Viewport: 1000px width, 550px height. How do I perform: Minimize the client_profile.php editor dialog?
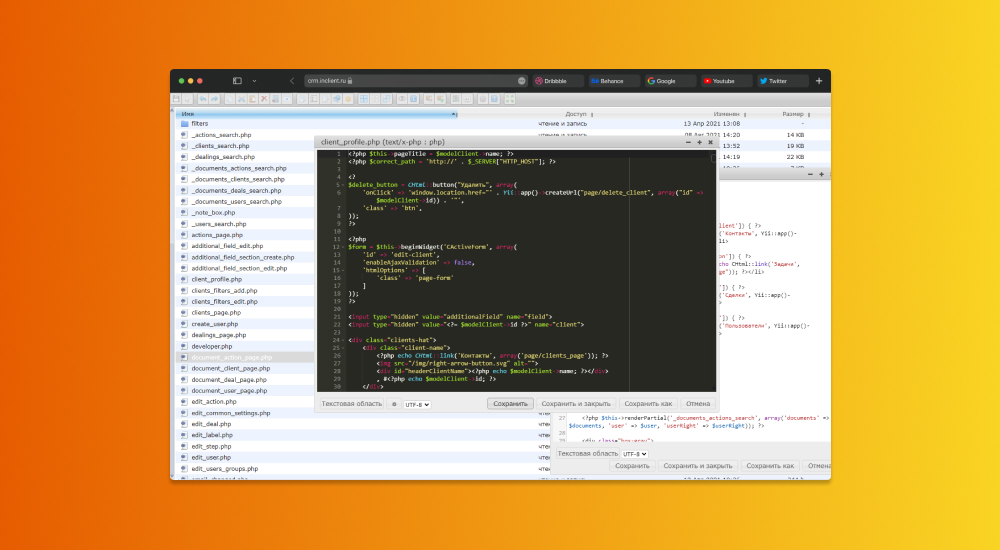click(x=686, y=142)
